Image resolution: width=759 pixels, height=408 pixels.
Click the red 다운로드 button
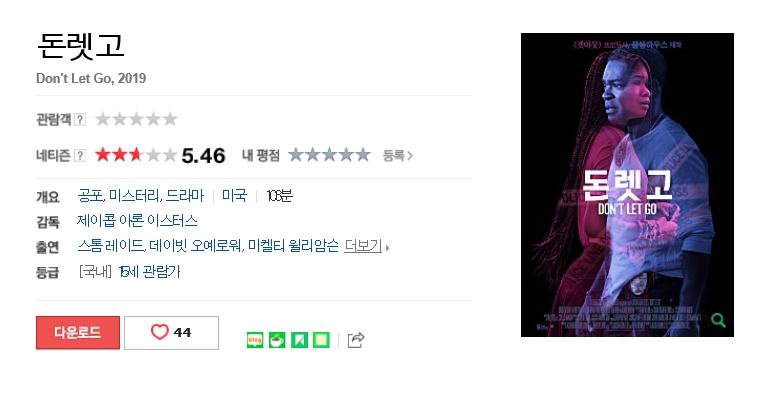[x=78, y=332]
